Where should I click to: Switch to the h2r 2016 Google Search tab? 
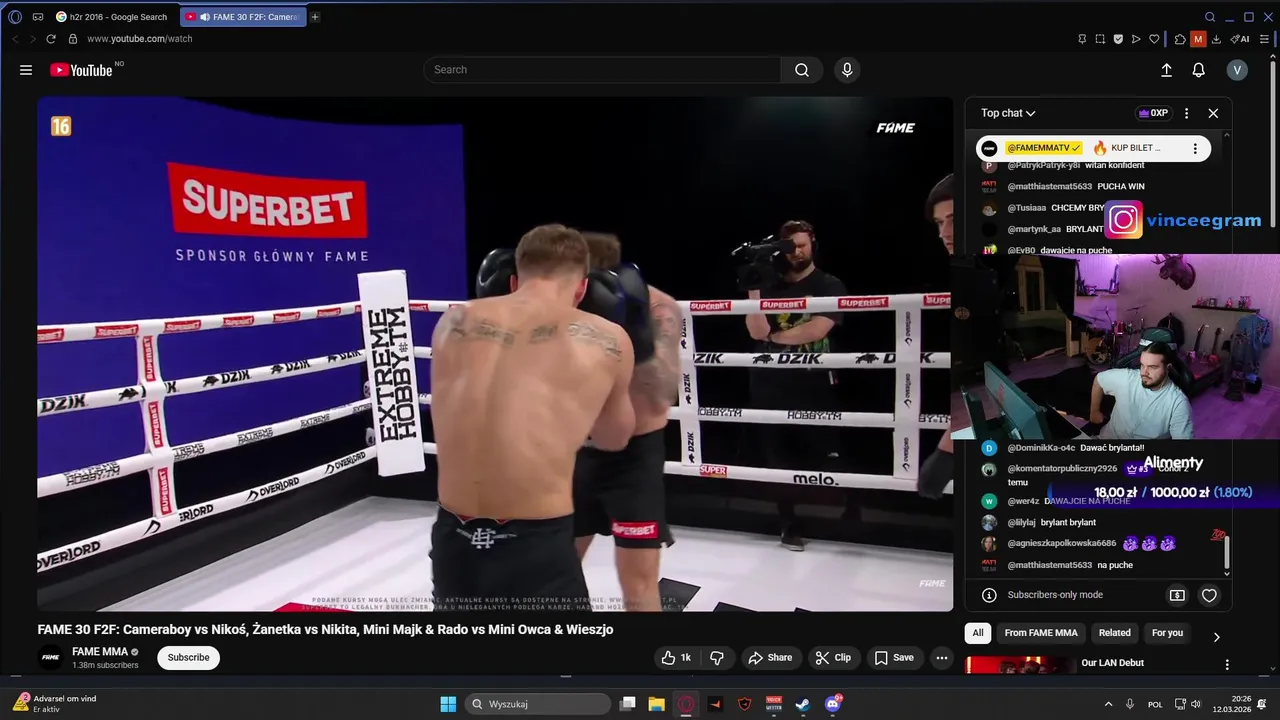(114, 17)
